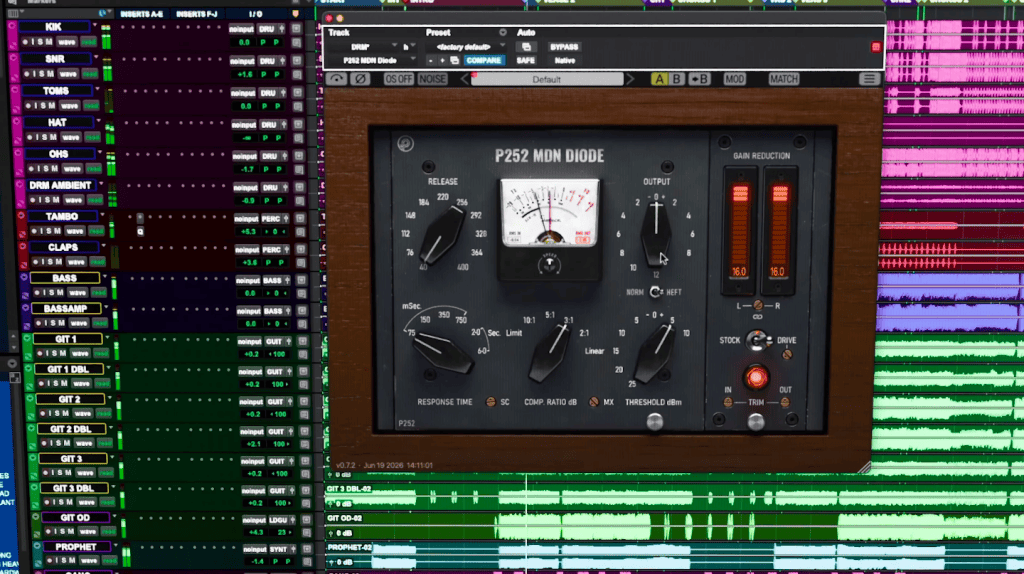This screenshot has height=574, width=1024.
Task: Click the IN trim screw
Action: click(728, 402)
